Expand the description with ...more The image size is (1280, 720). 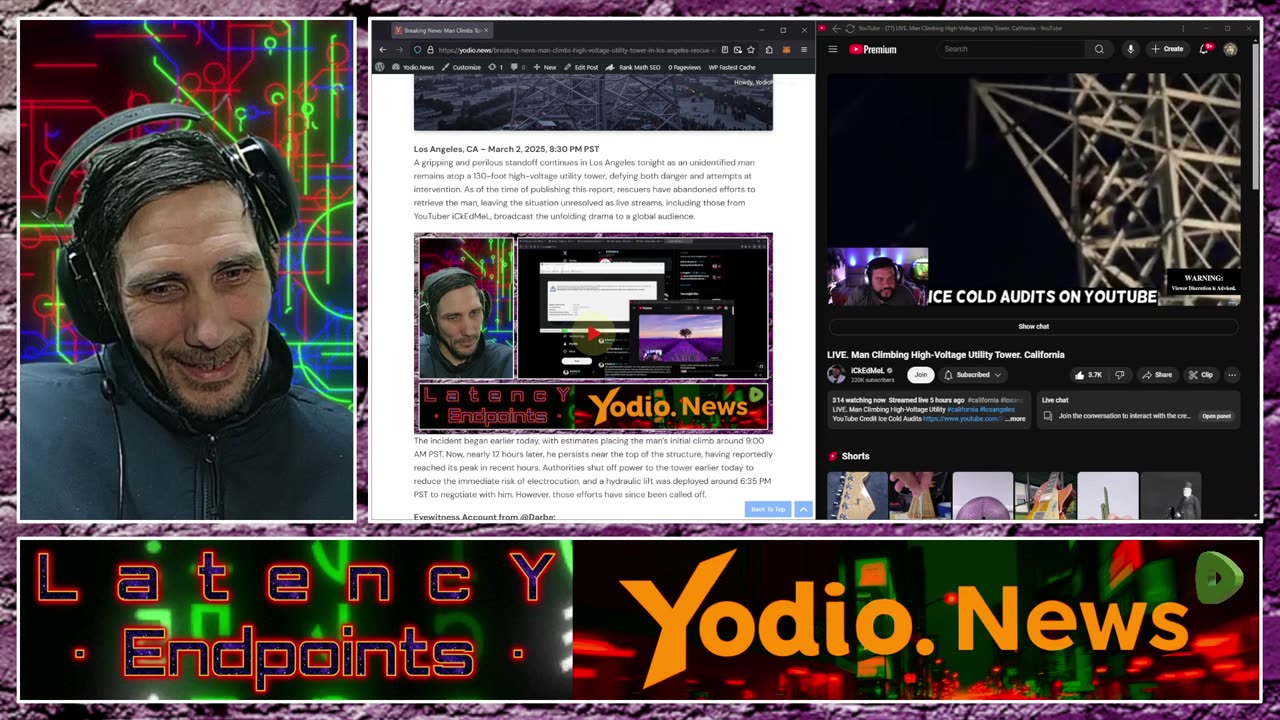pos(1015,419)
